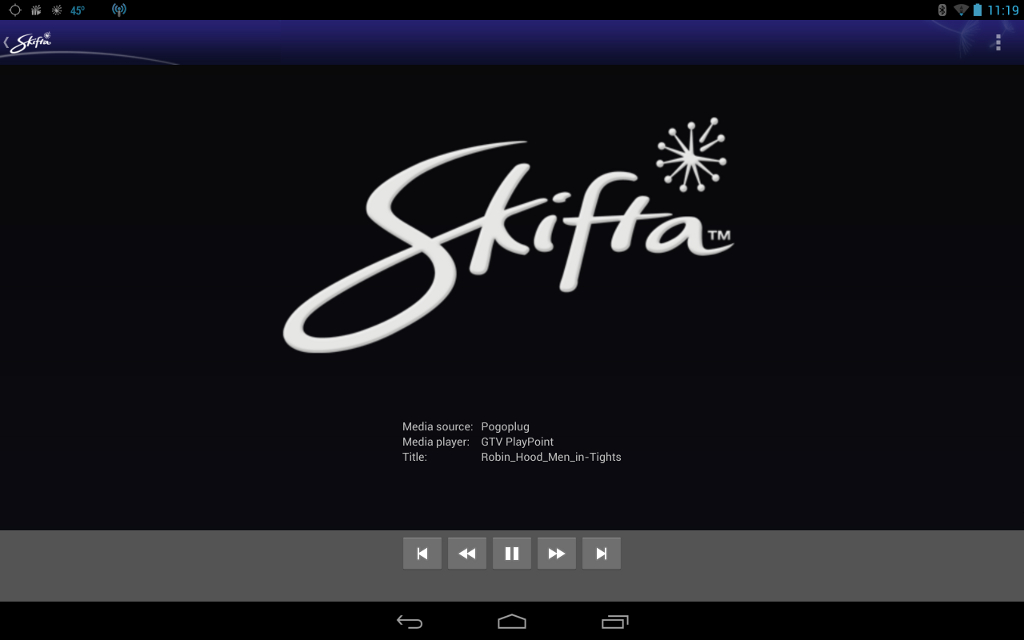Tap the large Skifta logo artwork
Image resolution: width=1024 pixels, height=640 pixels.
[509, 235]
